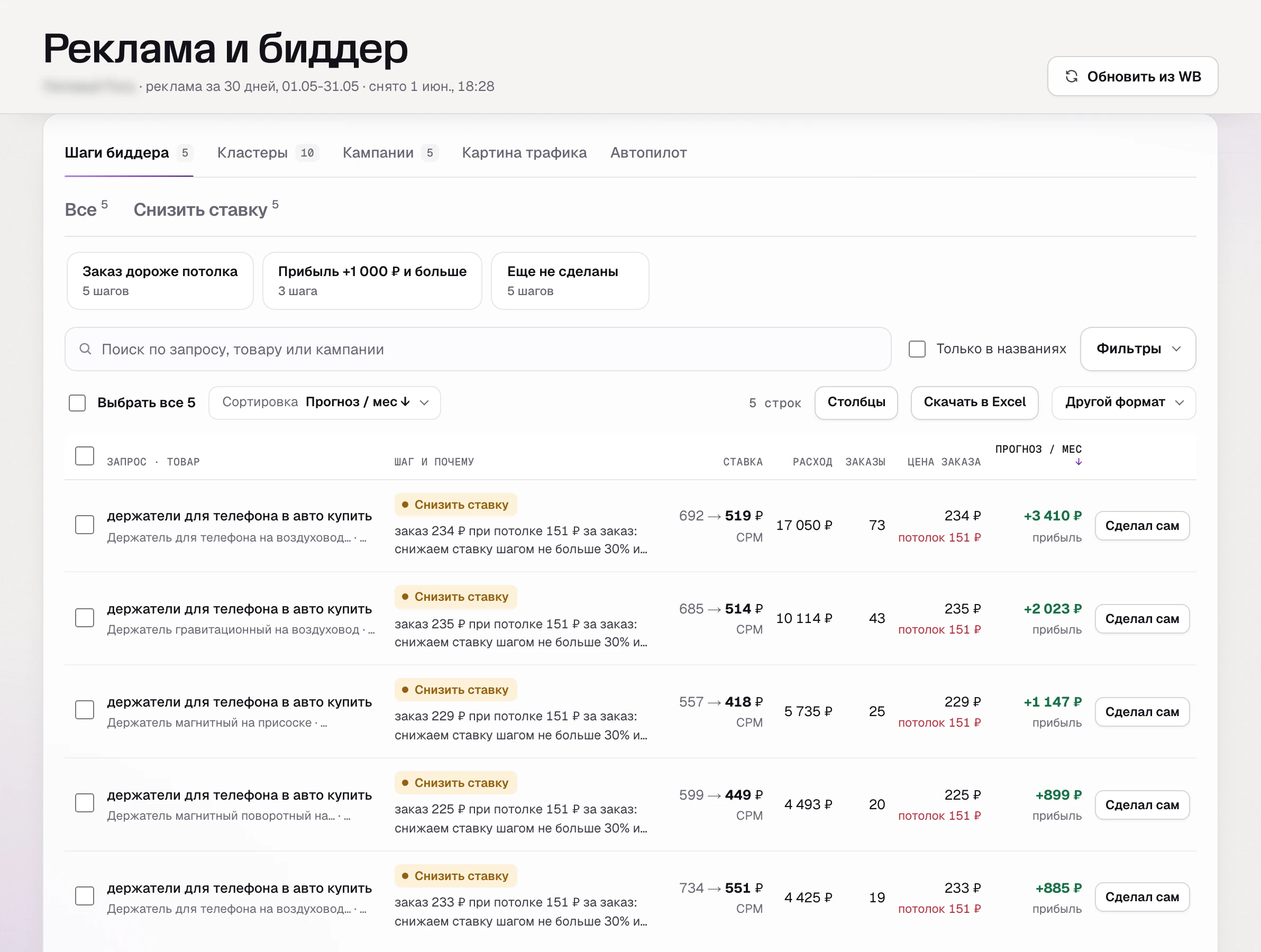1261x952 pixels.
Task: Click the magnifier icon in search field
Action: pyautogui.click(x=86, y=349)
